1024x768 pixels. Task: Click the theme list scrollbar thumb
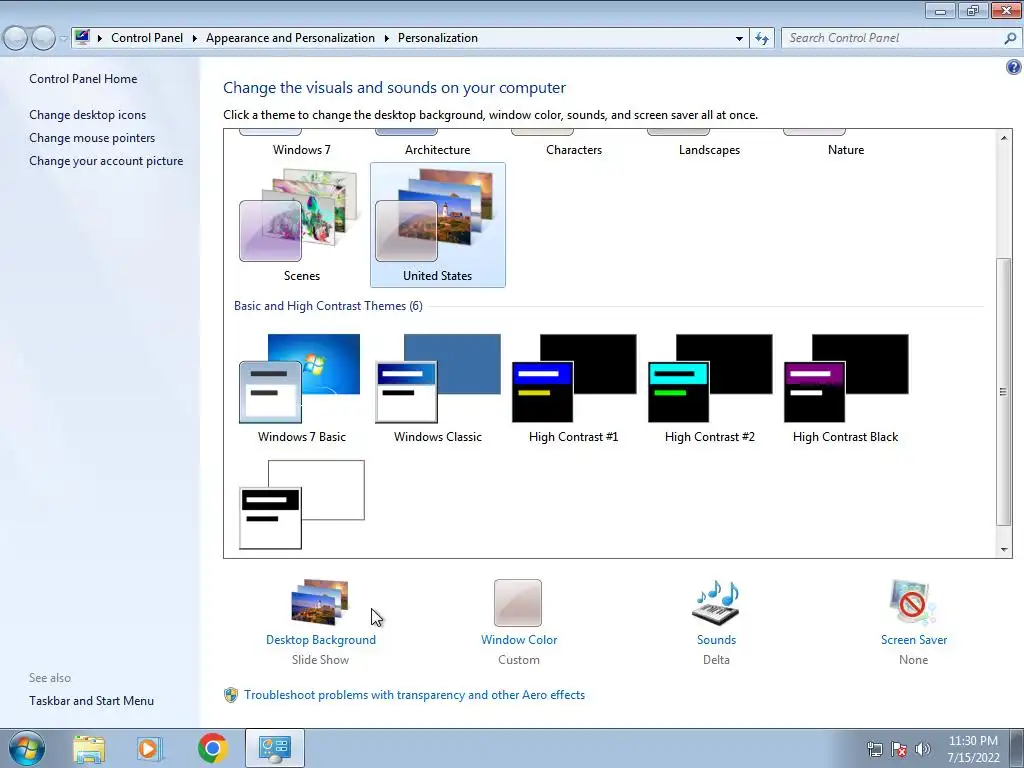1004,392
